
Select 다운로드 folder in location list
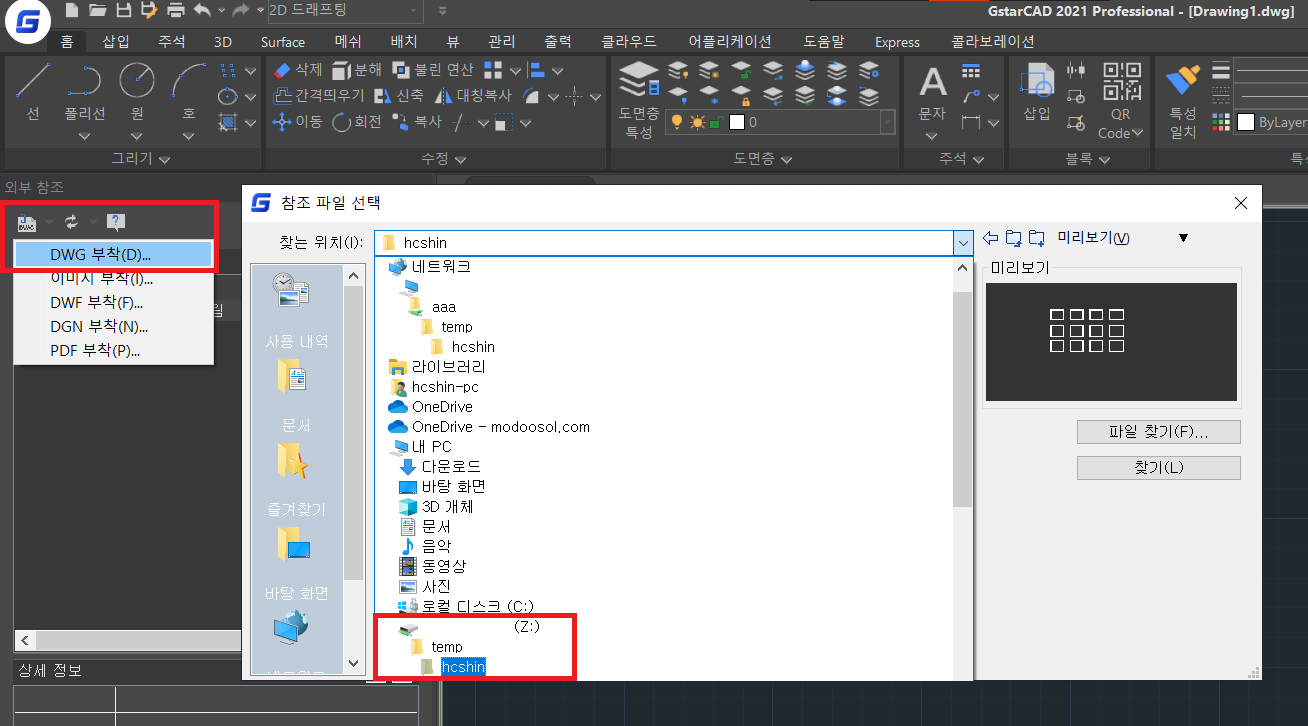440,466
